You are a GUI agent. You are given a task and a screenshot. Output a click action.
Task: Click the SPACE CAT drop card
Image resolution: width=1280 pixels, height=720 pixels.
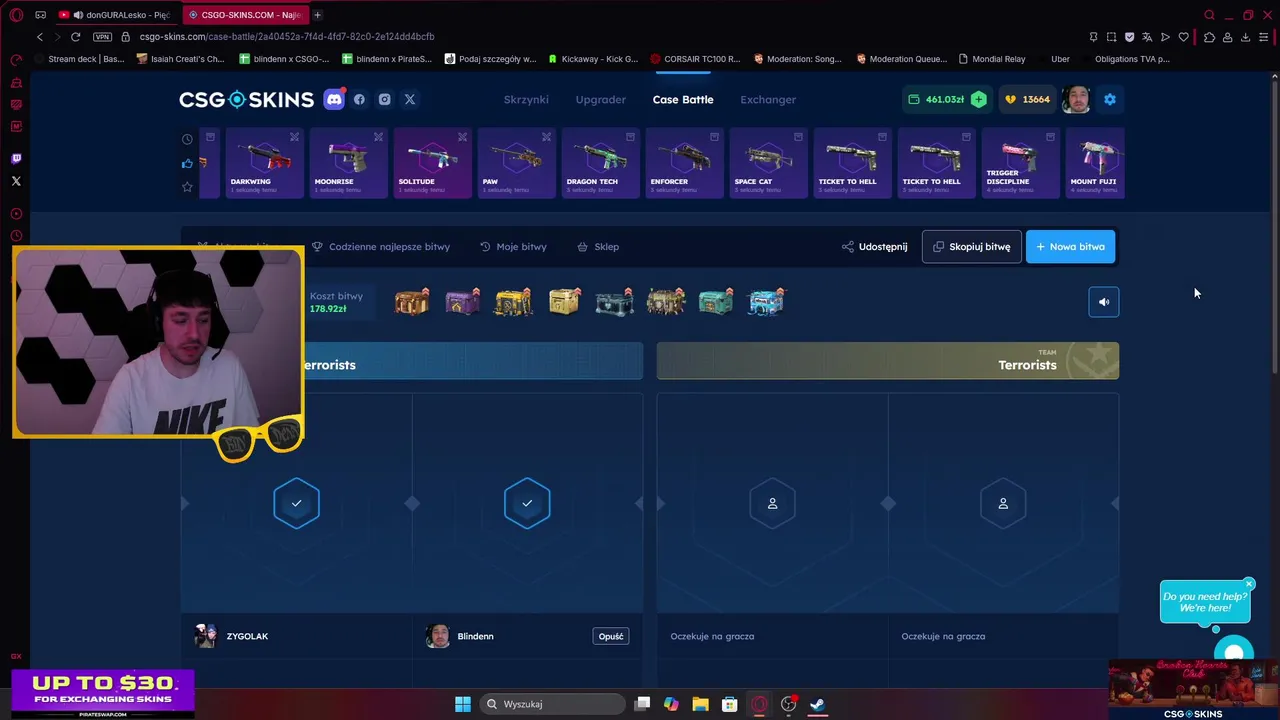tap(768, 163)
